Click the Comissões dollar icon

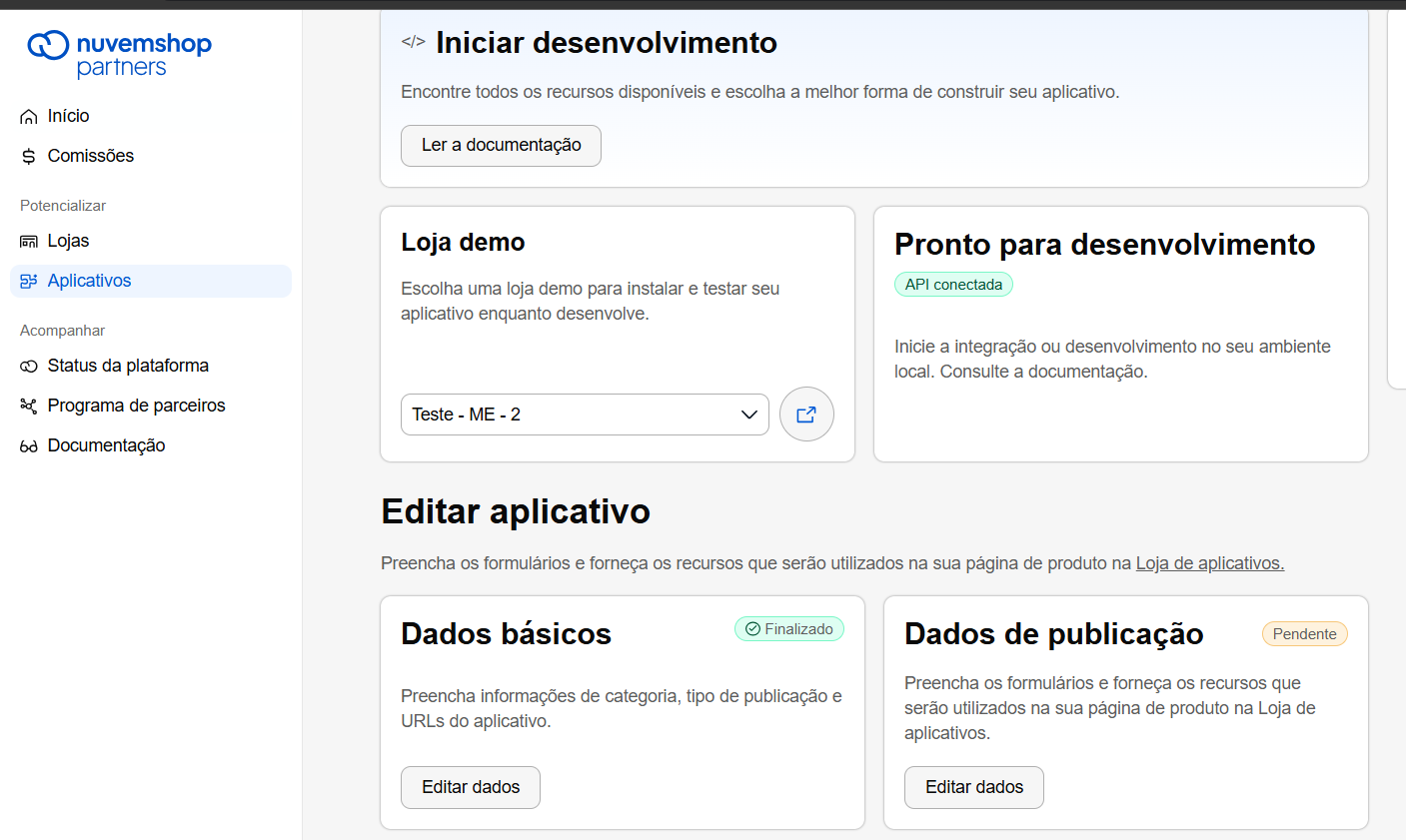point(29,157)
